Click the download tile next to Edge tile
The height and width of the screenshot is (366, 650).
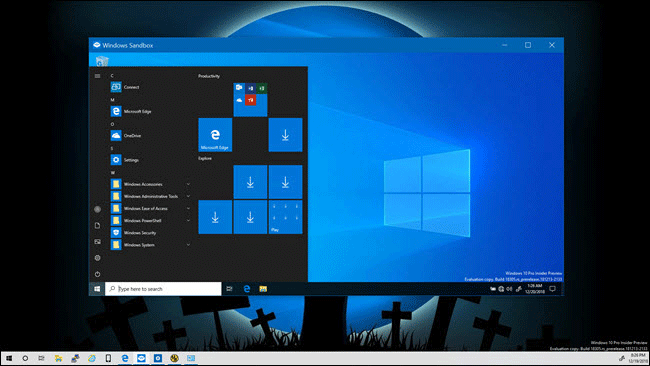pyautogui.click(x=286, y=135)
